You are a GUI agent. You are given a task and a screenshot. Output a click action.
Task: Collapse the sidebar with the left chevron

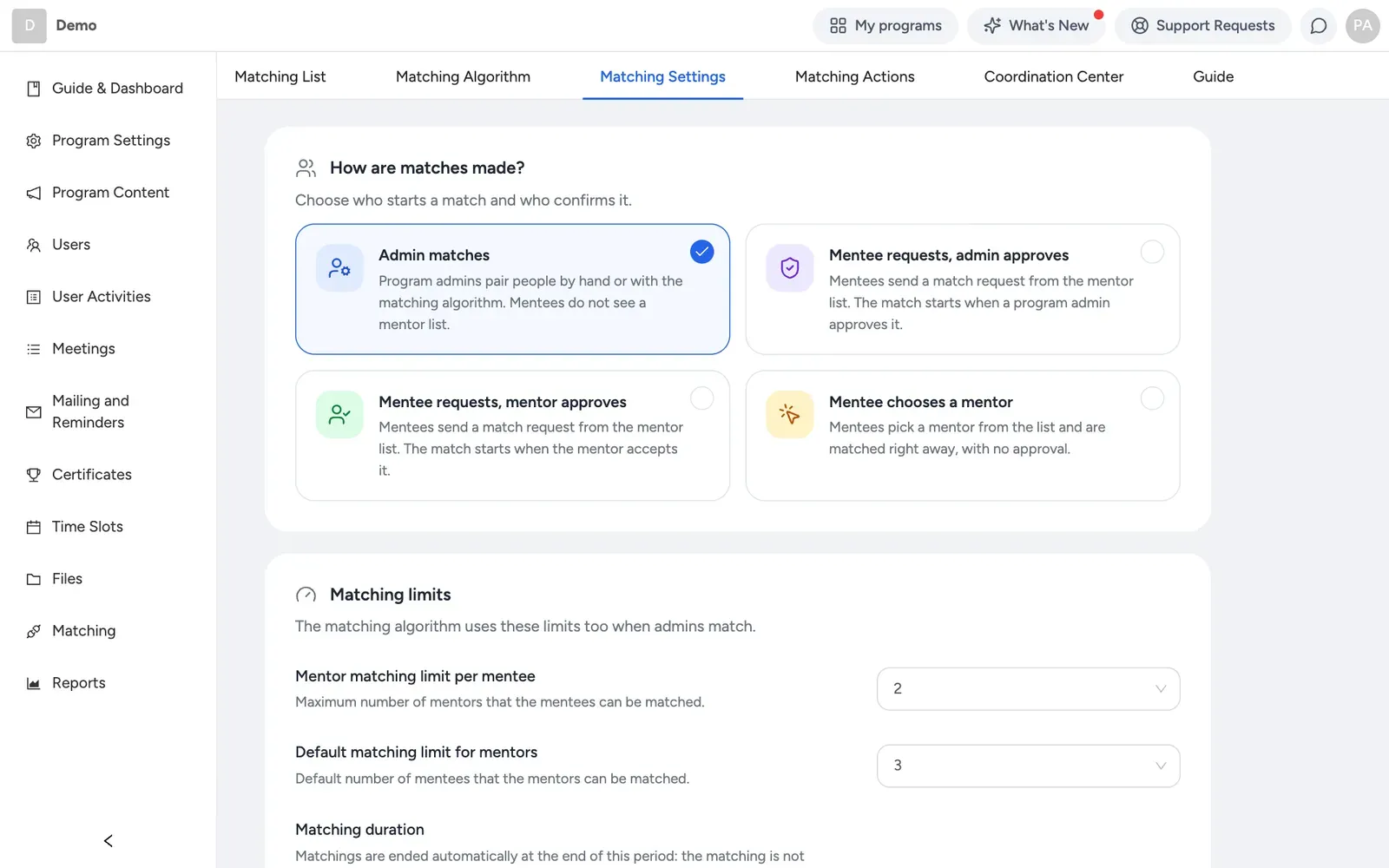109,841
